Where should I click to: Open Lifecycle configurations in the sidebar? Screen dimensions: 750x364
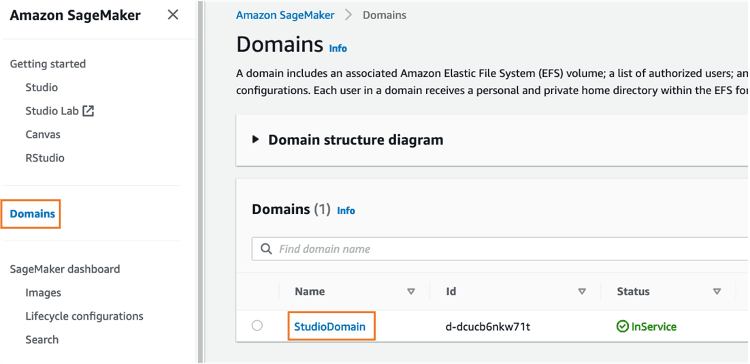[84, 316]
